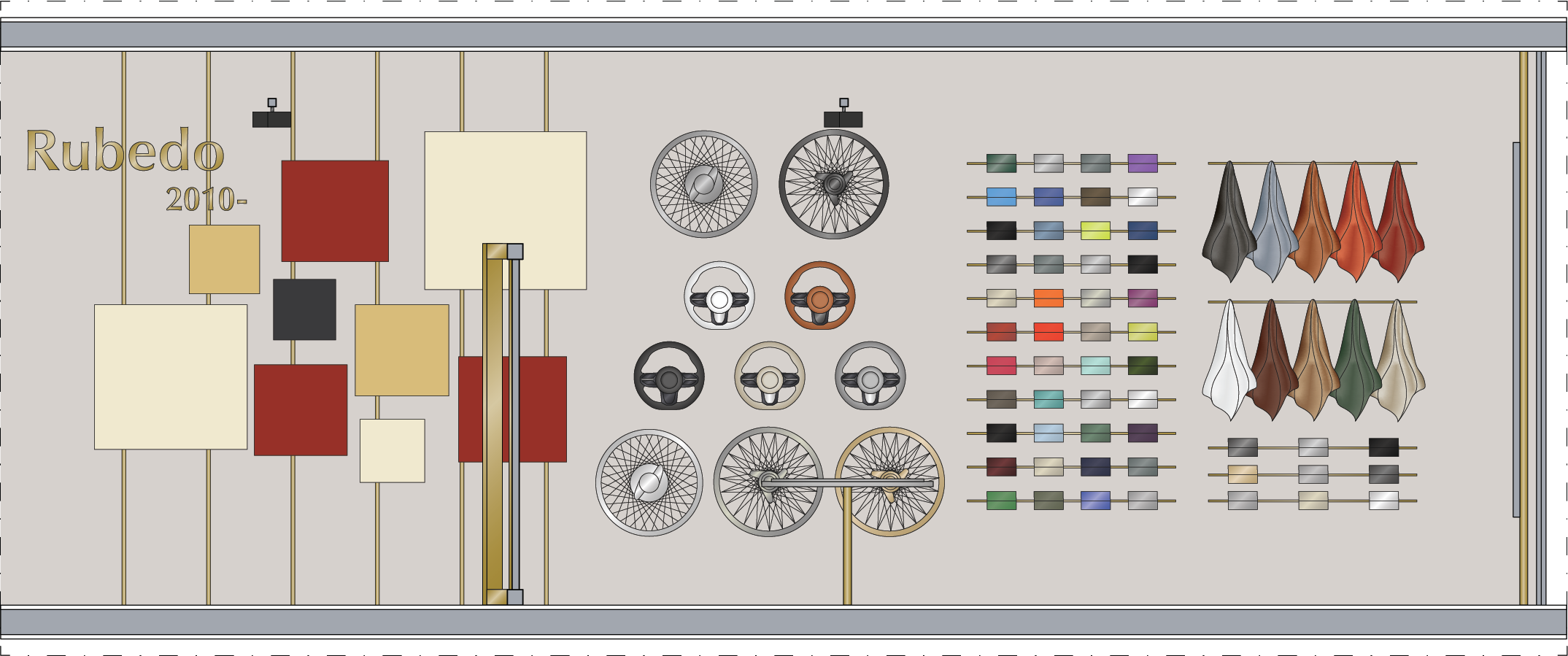Pick the blue-gray hanging fabric sample
The image size is (1568, 656).
(x=1272, y=222)
